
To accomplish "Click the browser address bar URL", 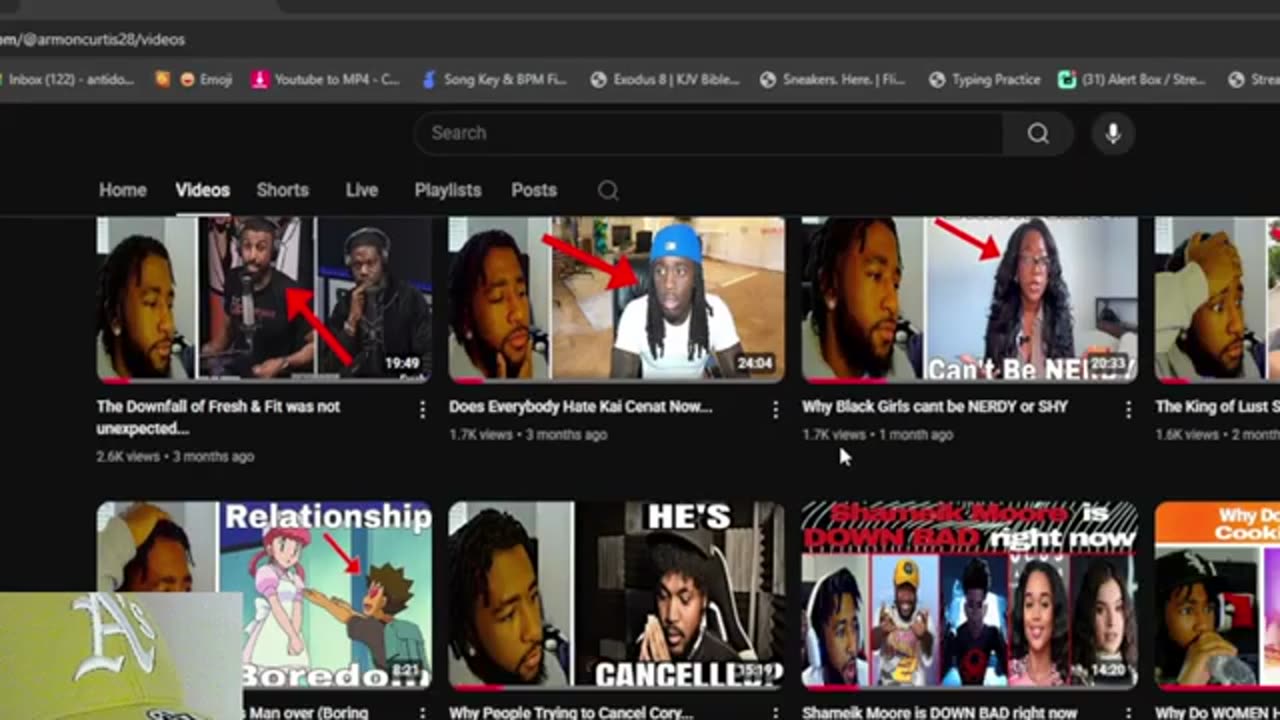I will 93,40.
